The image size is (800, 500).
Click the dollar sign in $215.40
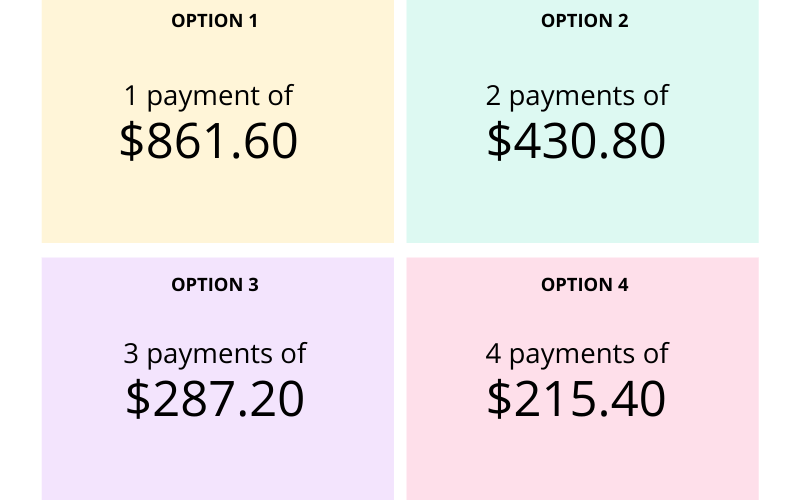498,399
